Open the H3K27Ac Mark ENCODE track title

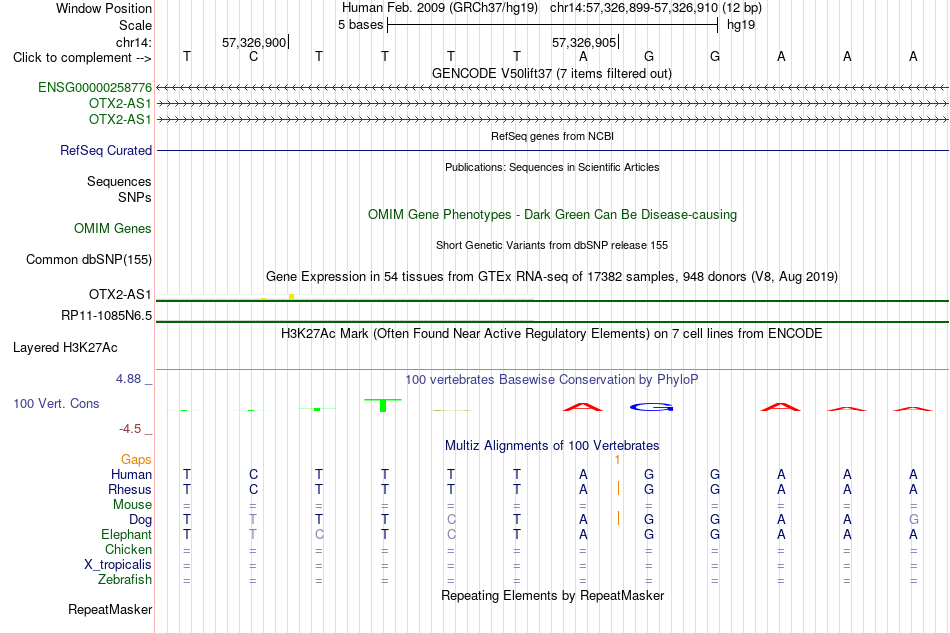pos(552,333)
